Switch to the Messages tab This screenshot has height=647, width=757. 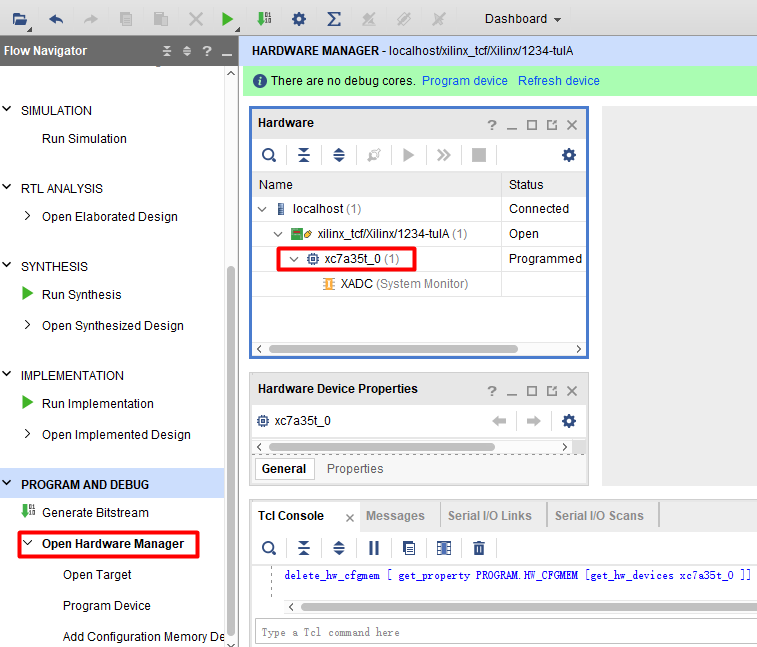tap(395, 516)
